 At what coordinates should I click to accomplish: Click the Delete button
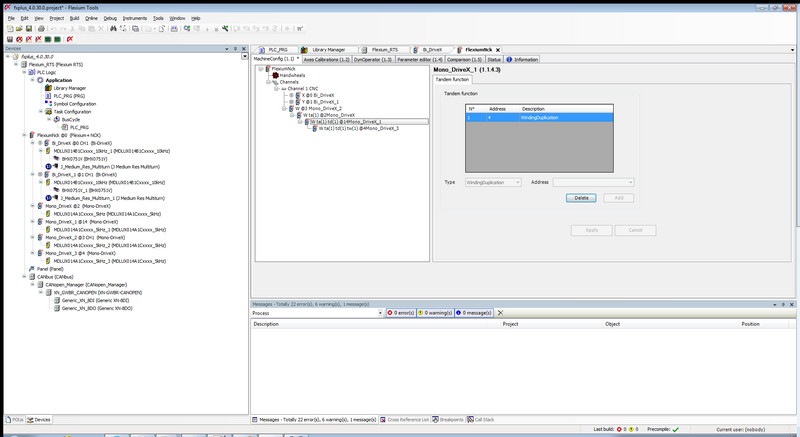581,198
